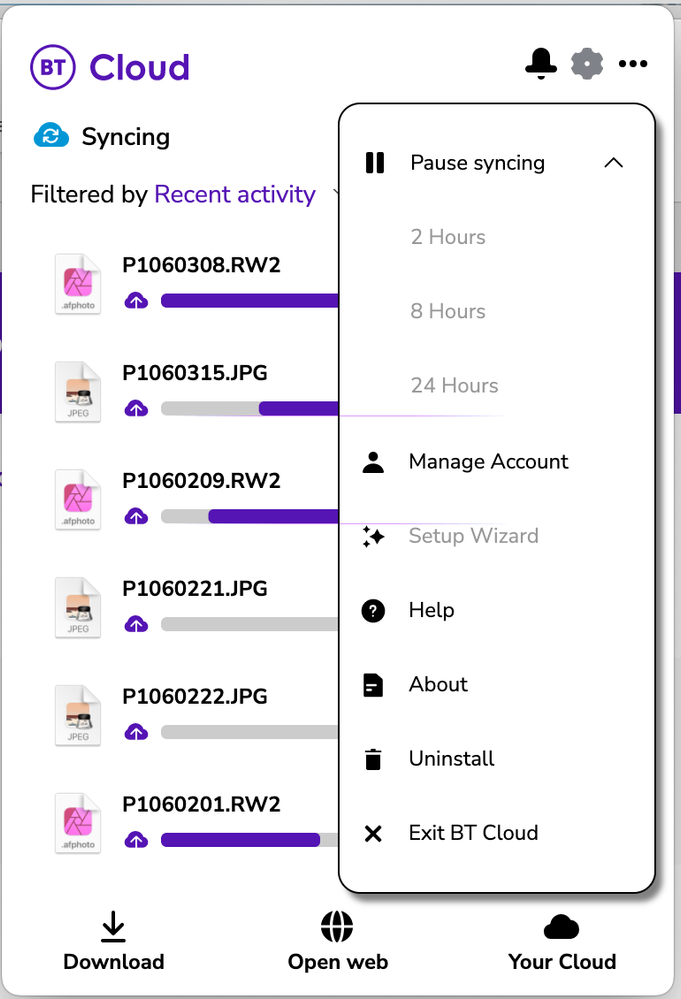The height and width of the screenshot is (999, 681).
Task: Open the notifications bell icon
Action: (541, 63)
